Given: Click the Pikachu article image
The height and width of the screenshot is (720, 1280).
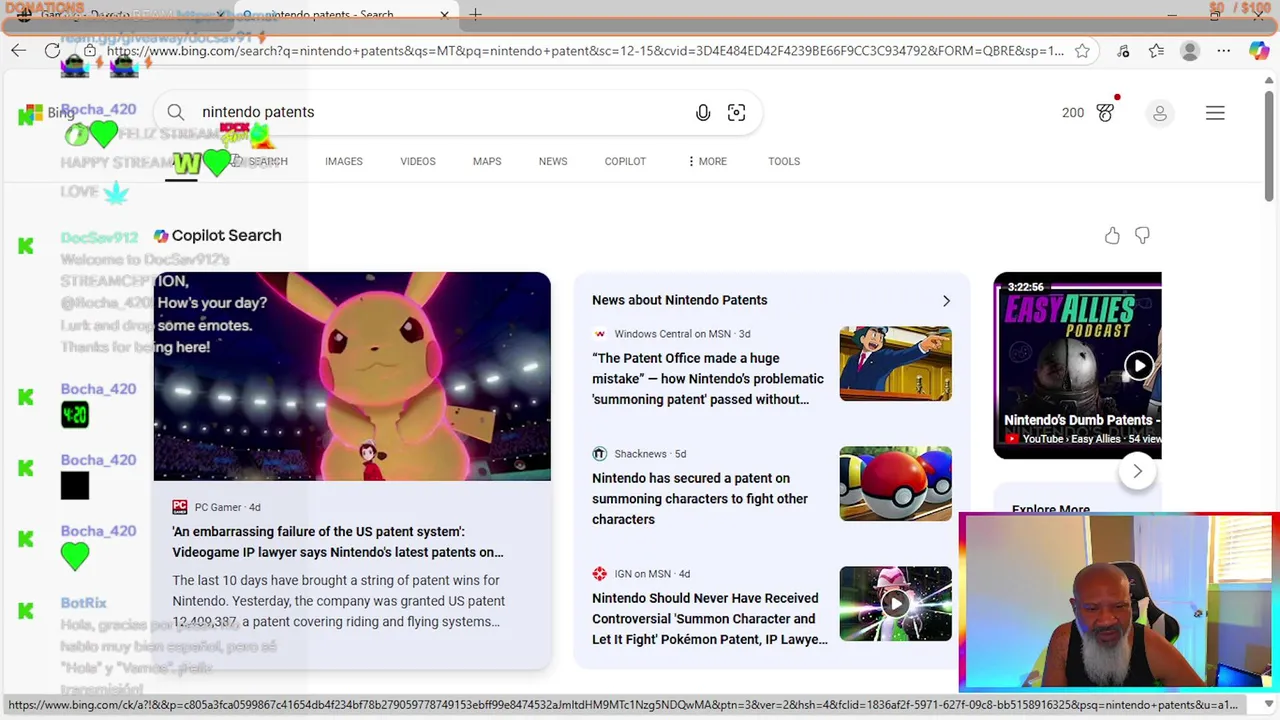Looking at the screenshot, I should (352, 376).
